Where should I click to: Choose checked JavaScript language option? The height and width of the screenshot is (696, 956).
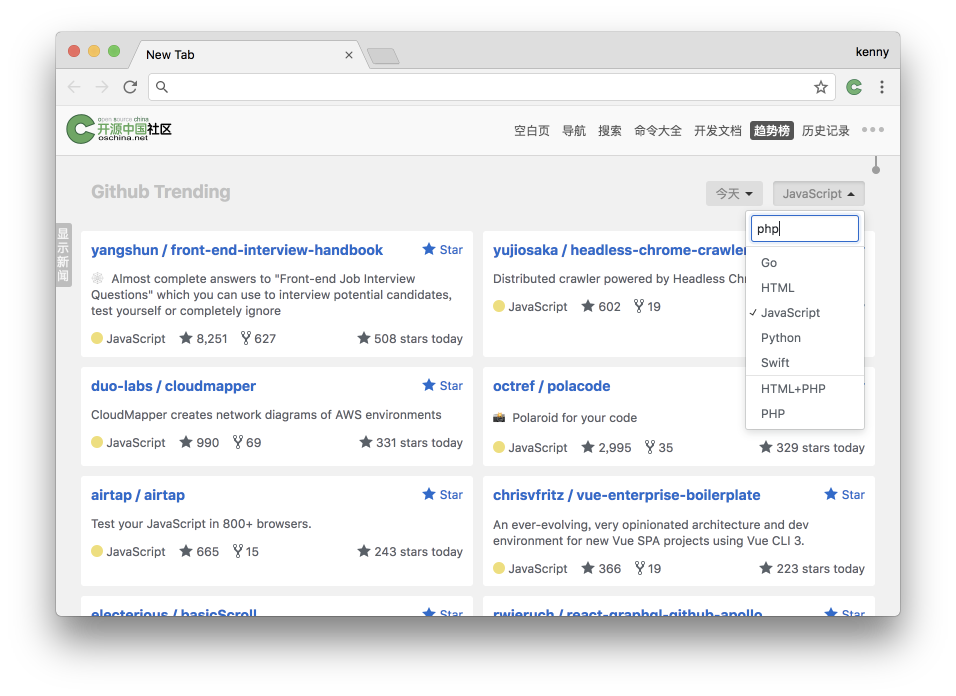click(805, 313)
